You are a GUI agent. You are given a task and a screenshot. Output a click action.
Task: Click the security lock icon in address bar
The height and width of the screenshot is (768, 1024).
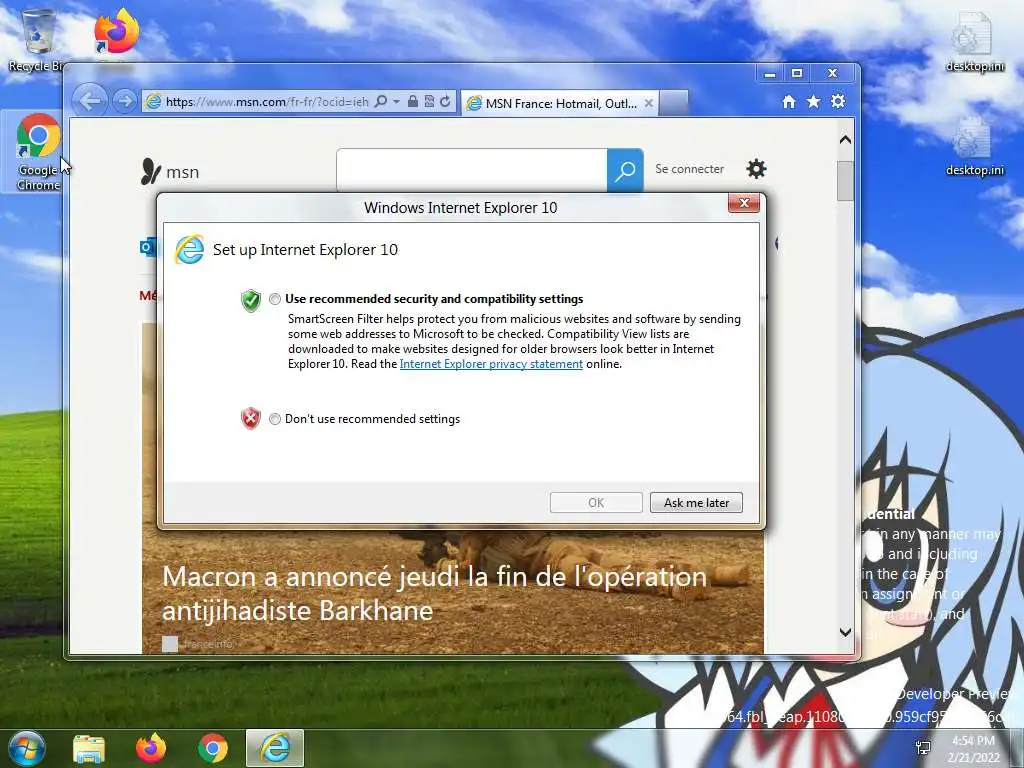[413, 101]
